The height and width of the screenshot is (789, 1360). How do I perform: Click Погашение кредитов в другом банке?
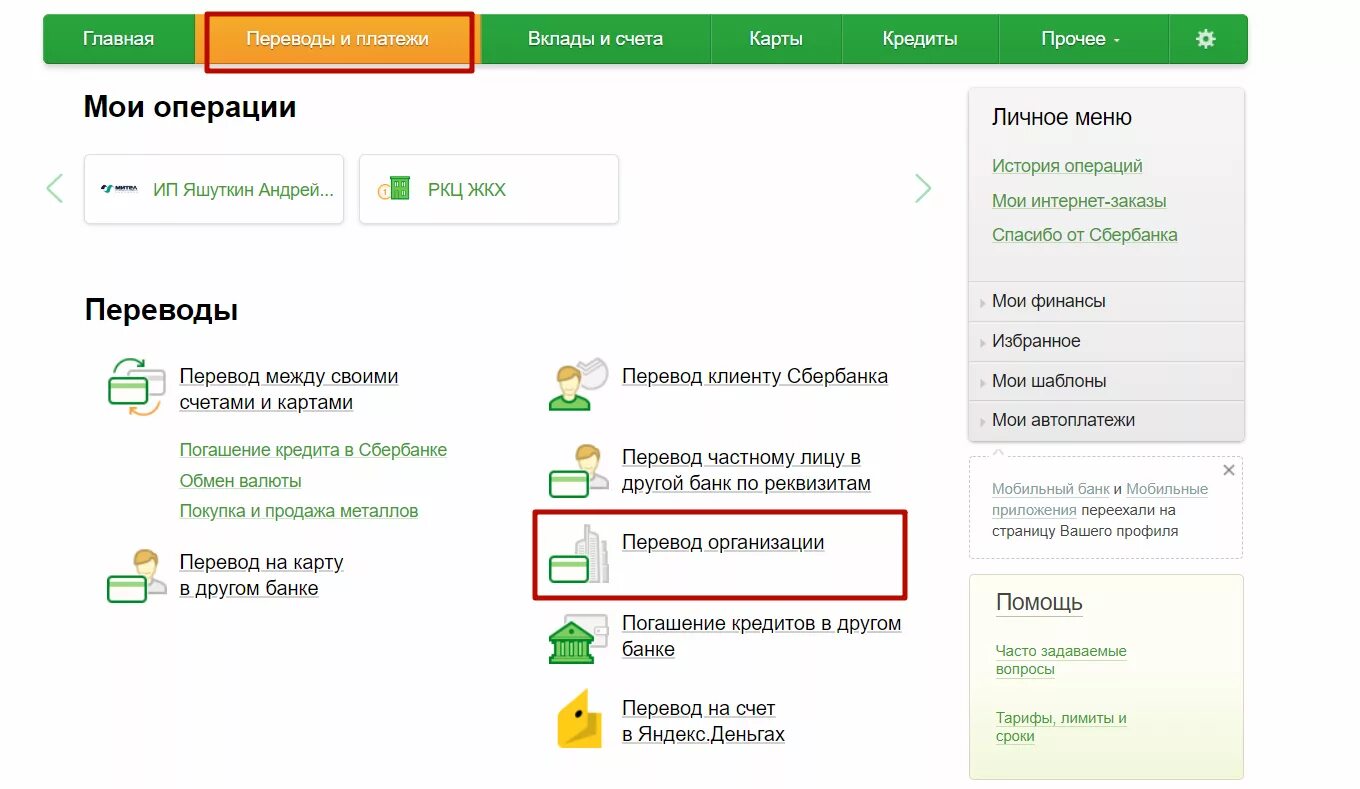coord(762,636)
